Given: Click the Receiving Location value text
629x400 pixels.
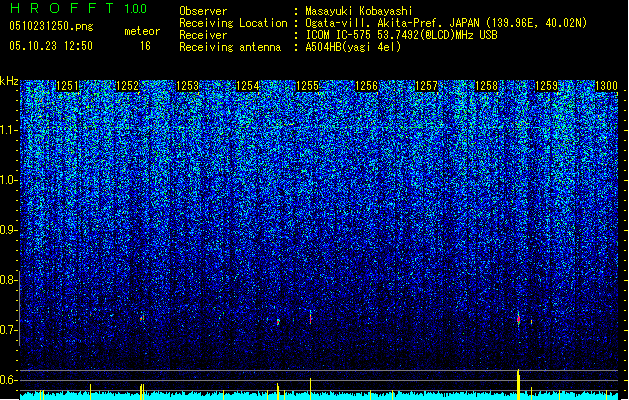Looking at the screenshot, I should pos(446,23).
